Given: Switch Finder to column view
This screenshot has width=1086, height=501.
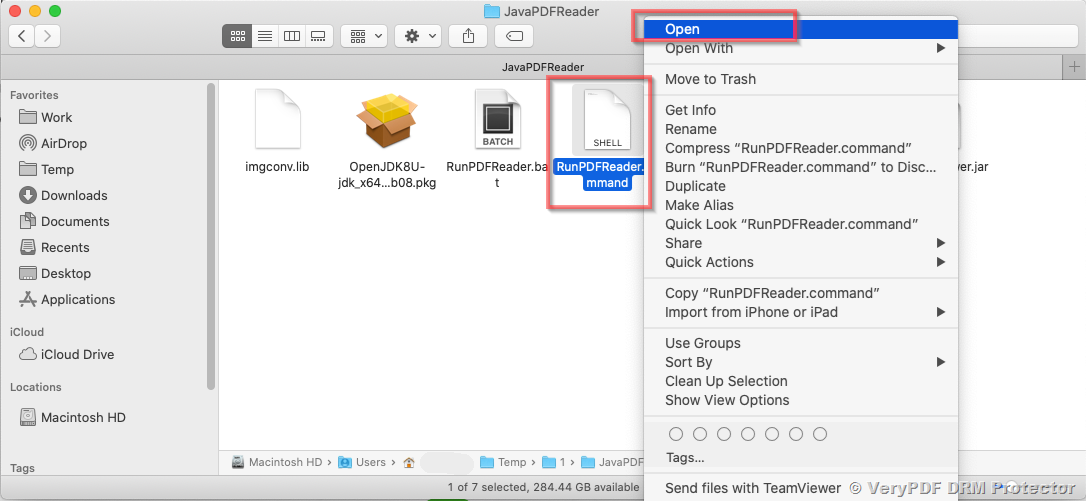Looking at the screenshot, I should (x=292, y=36).
